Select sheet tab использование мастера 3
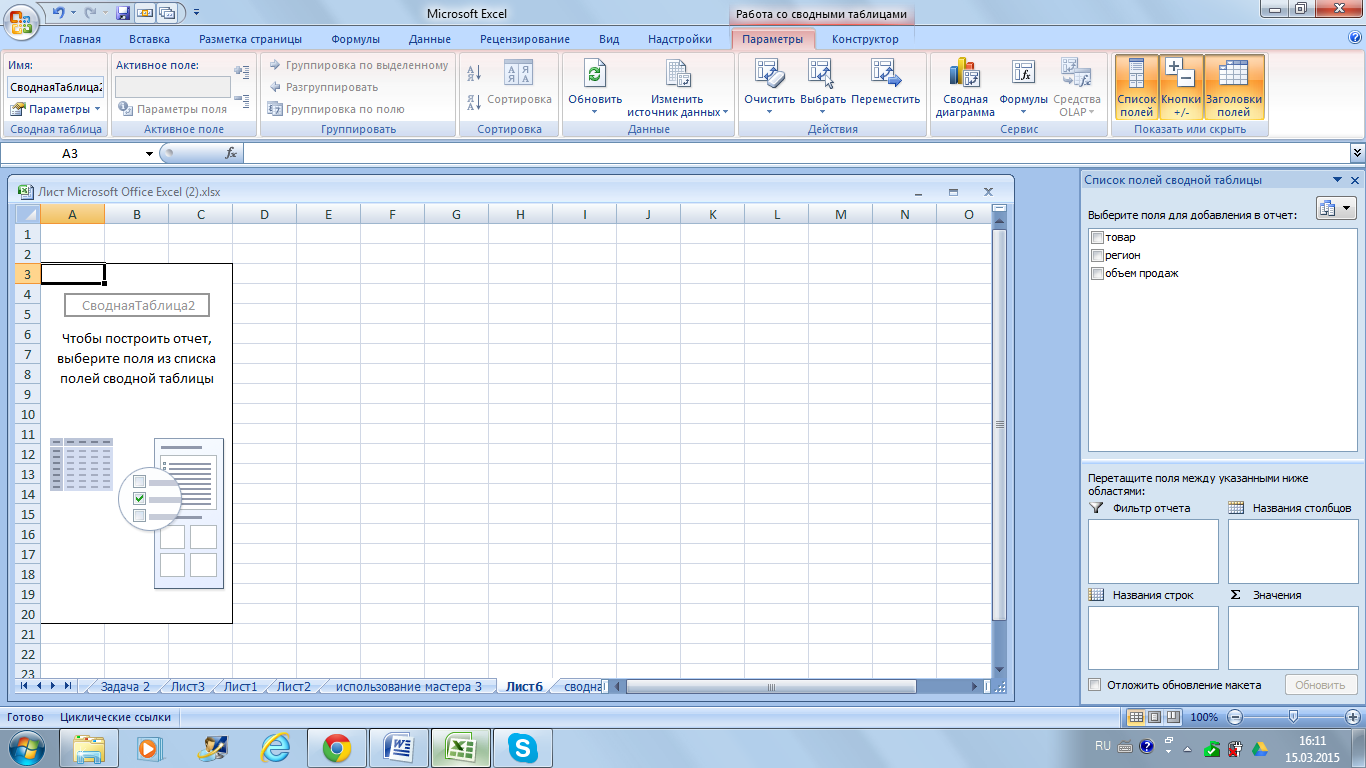 [x=408, y=686]
